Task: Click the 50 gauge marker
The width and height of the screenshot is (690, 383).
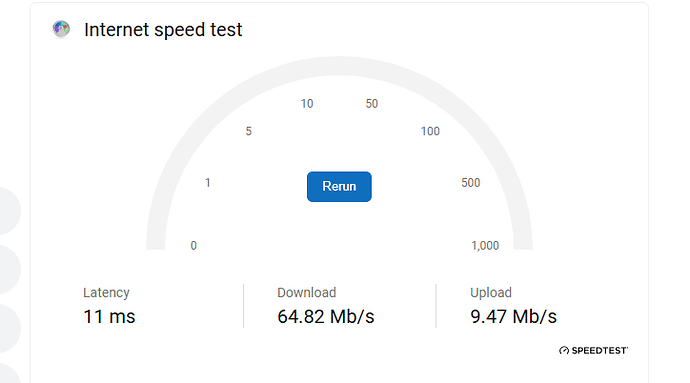Action: 372,104
